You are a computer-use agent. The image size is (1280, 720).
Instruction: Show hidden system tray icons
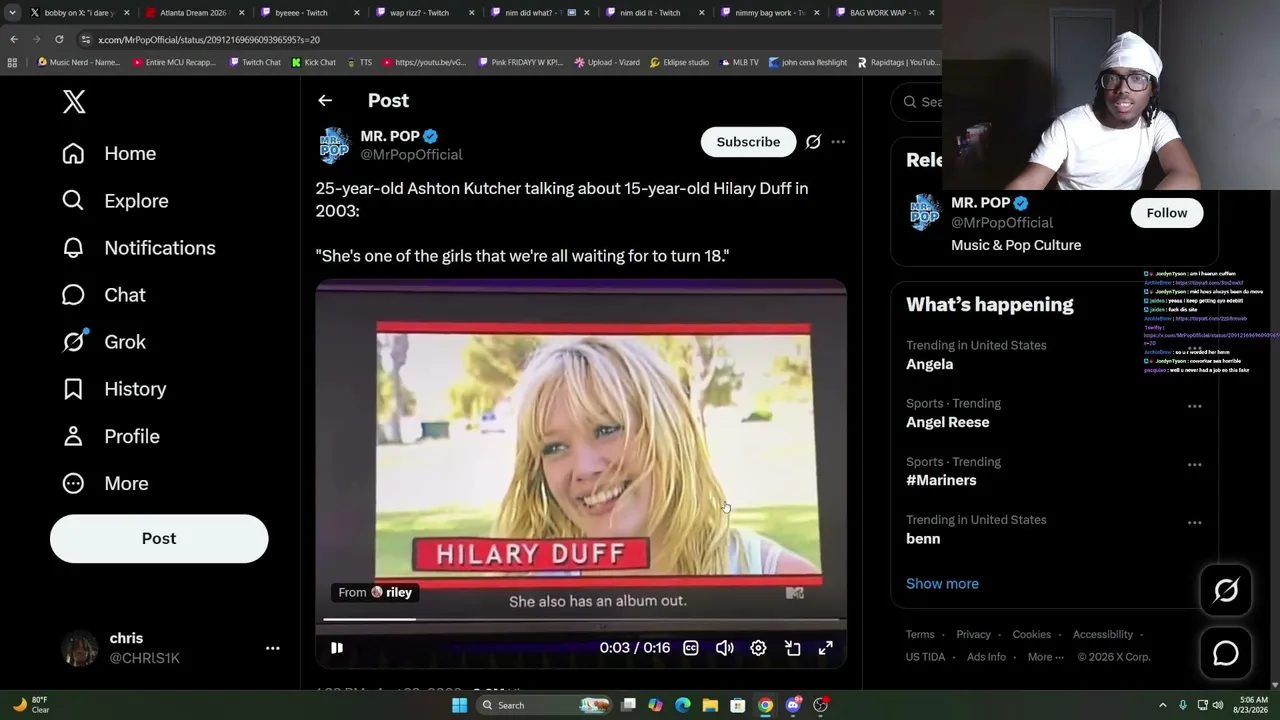[x=1162, y=705]
